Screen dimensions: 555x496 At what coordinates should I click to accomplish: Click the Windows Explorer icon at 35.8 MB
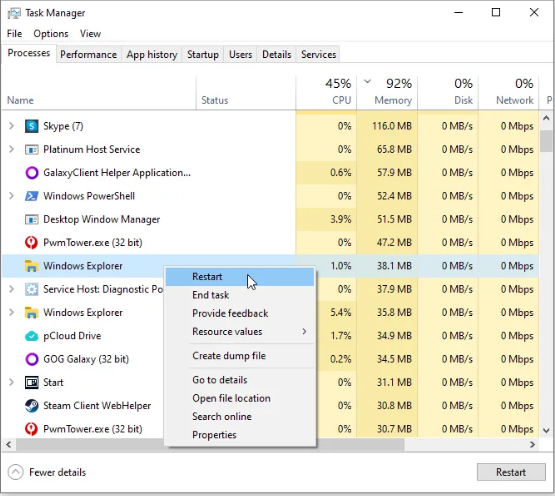[x=32, y=313]
